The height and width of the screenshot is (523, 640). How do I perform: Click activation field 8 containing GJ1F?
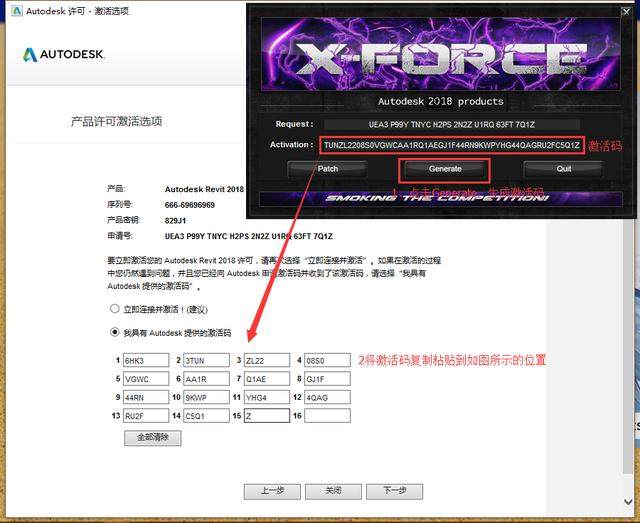click(327, 379)
